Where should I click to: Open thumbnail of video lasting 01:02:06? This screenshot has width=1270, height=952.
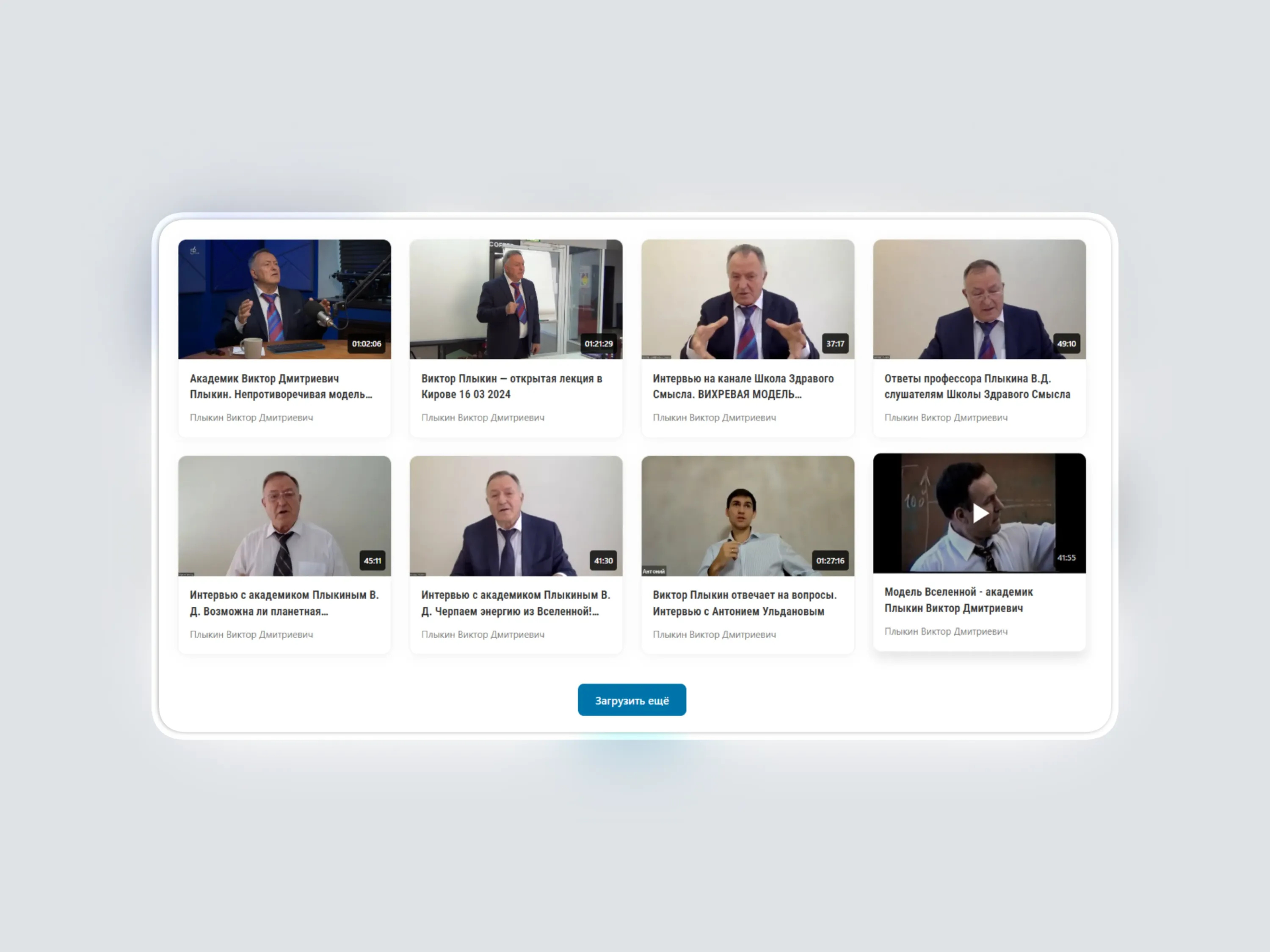(x=284, y=299)
